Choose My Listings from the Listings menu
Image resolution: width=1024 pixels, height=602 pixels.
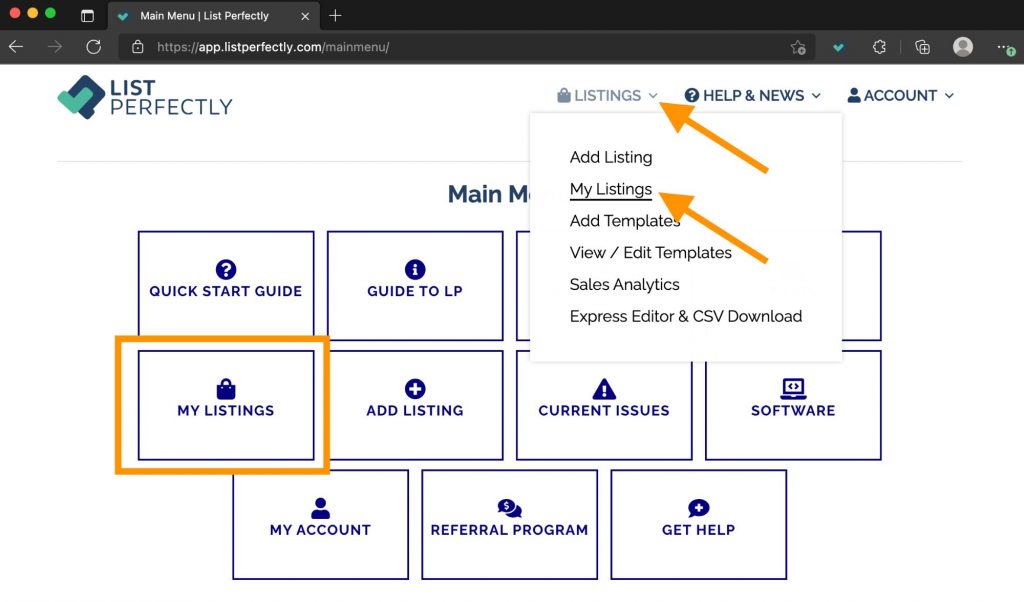coord(611,189)
